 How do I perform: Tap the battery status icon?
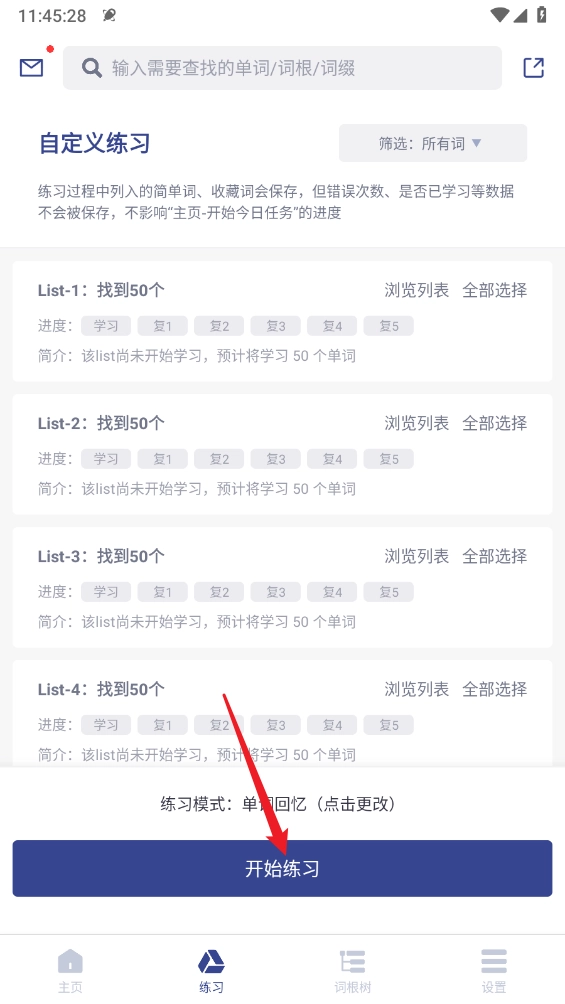(542, 15)
